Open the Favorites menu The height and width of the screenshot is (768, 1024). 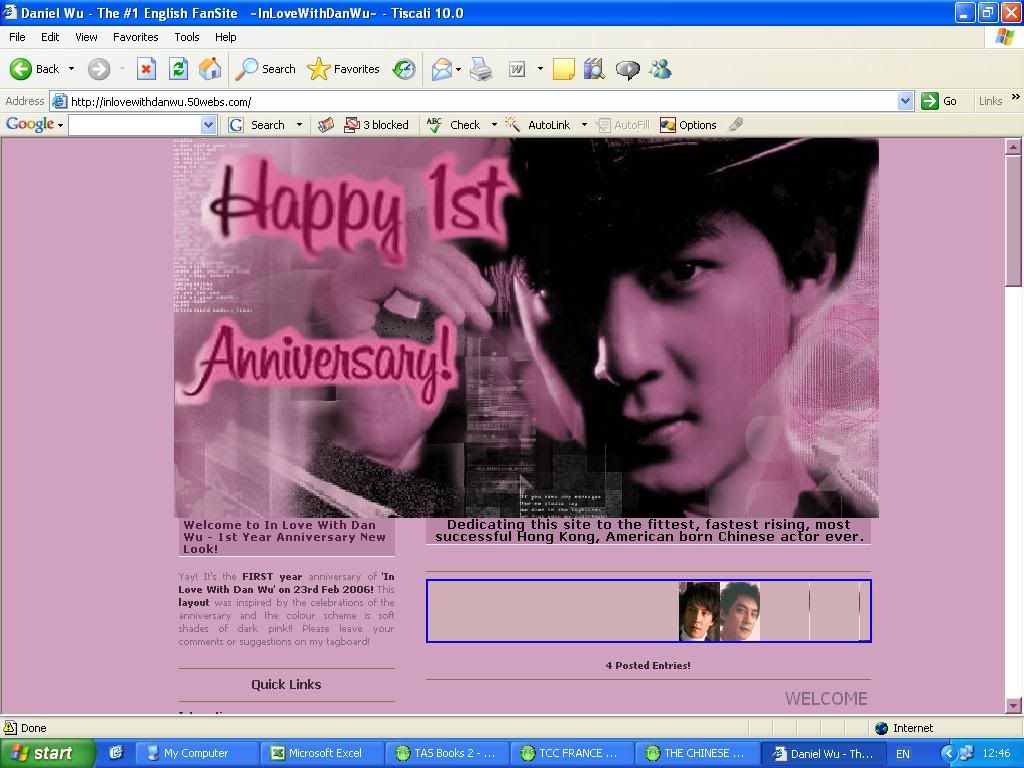(135, 37)
